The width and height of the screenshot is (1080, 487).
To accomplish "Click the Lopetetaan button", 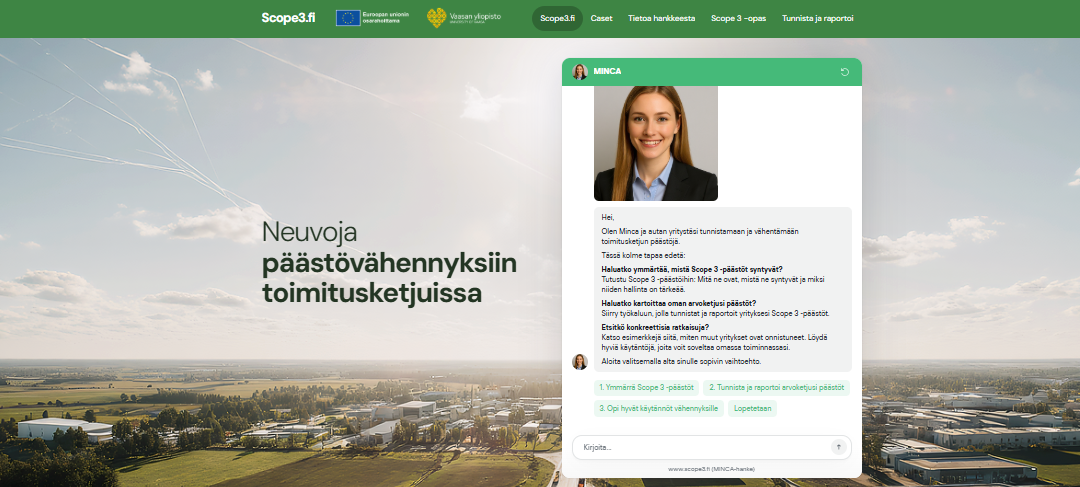I will click(752, 408).
